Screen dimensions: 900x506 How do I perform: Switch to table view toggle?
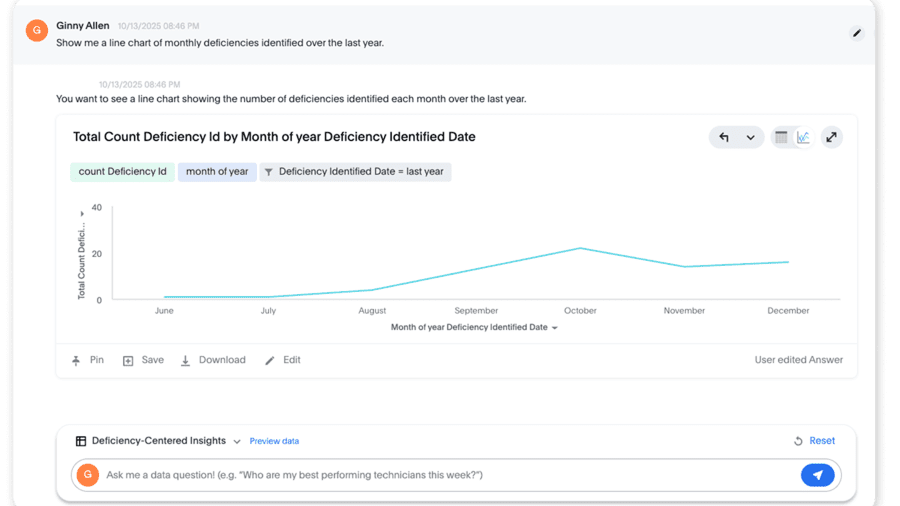click(781, 137)
